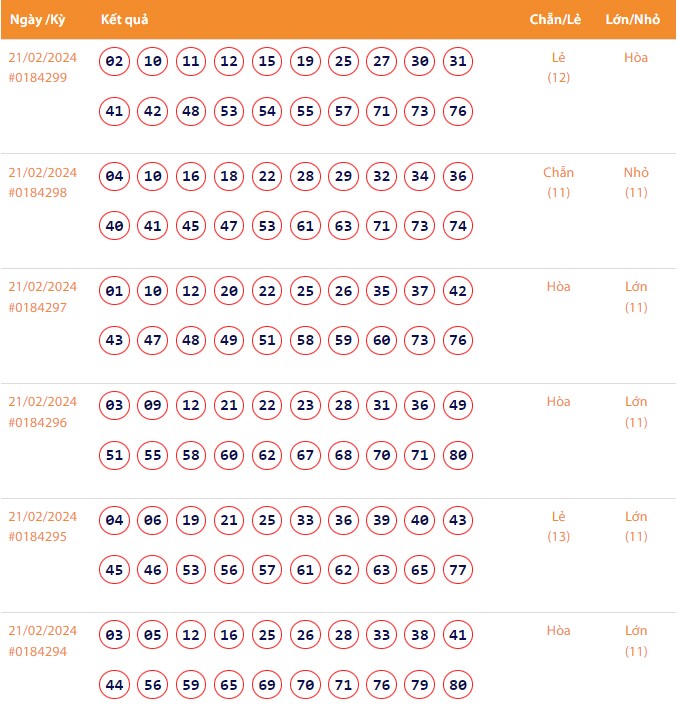Click ball 77 in draw #0184295
Screen dimensions: 678x722
458,570
